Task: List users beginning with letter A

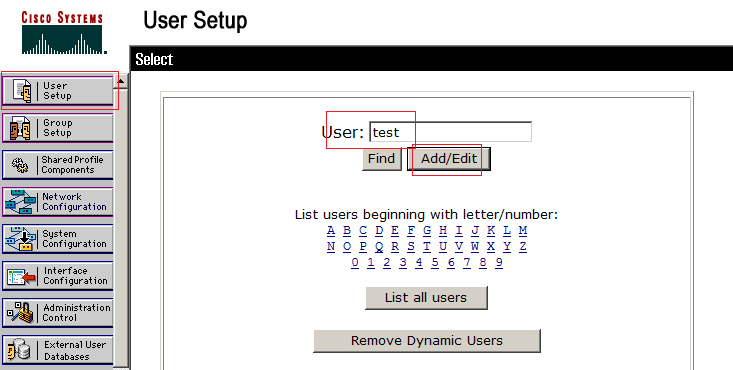Action: (331, 231)
